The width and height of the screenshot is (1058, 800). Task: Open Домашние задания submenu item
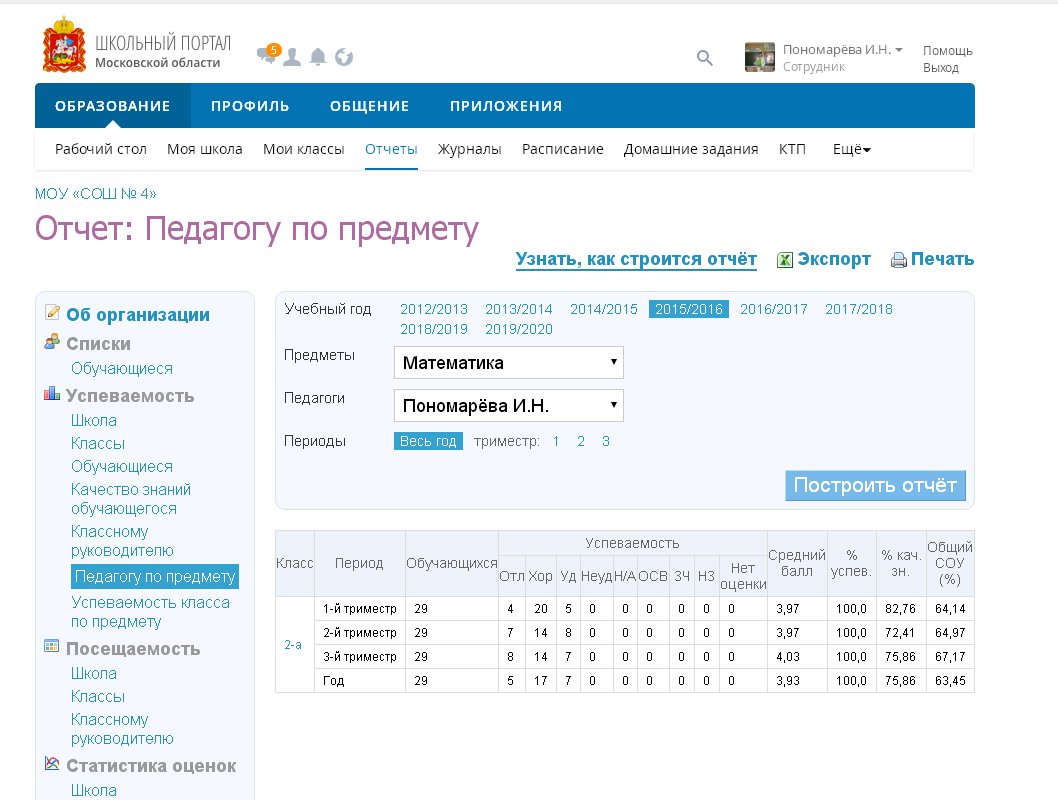pos(691,149)
